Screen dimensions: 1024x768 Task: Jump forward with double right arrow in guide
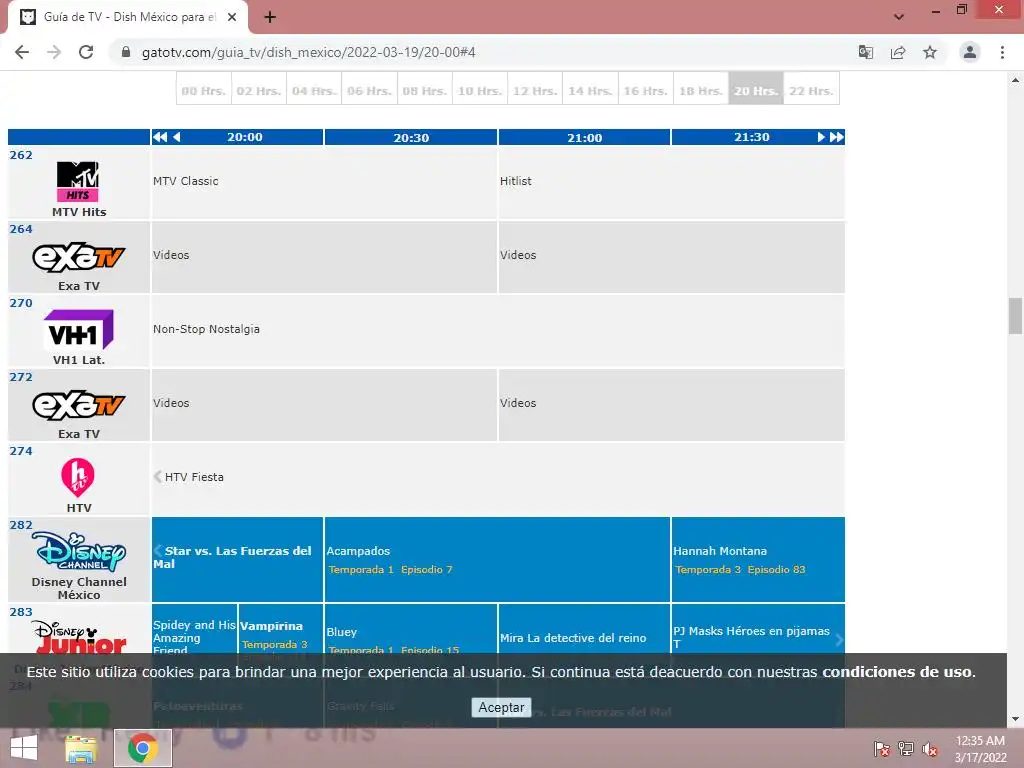tap(837, 137)
